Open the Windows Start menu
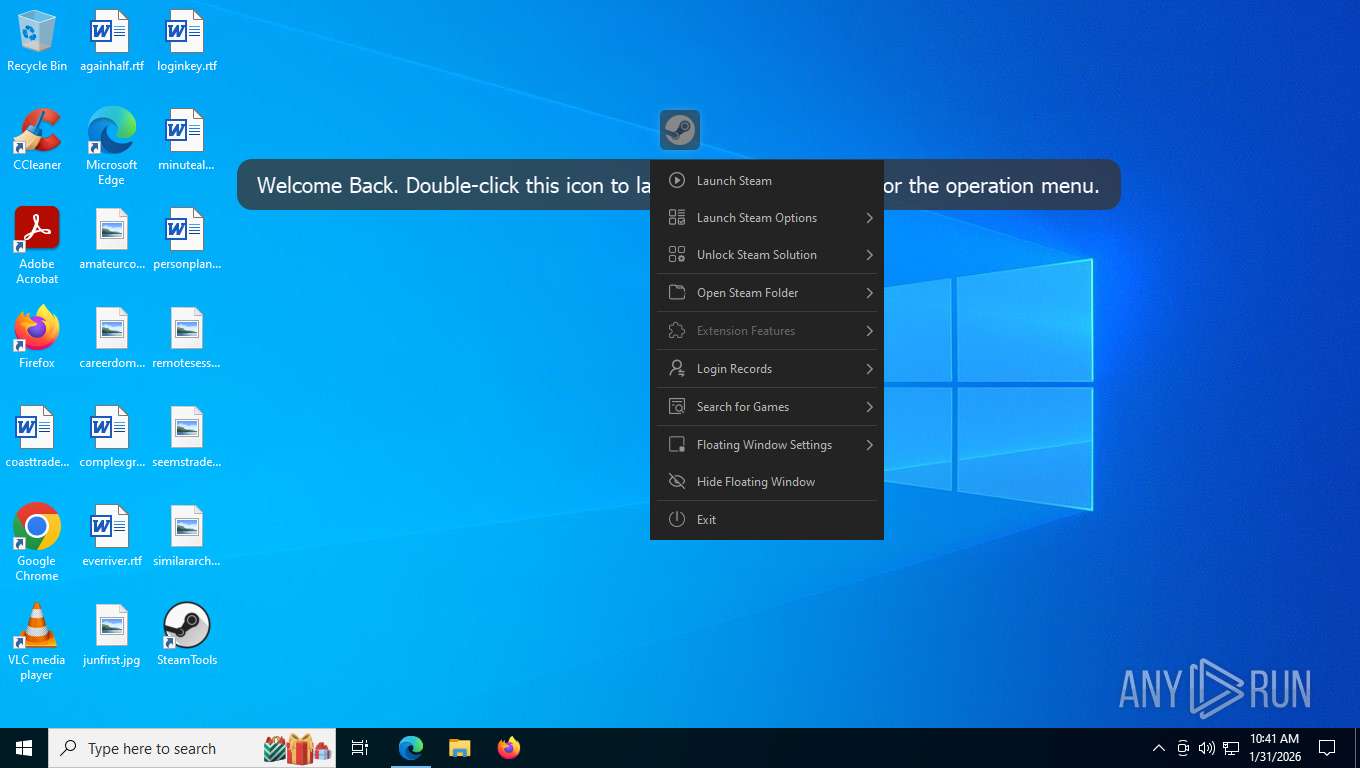This screenshot has height=768, width=1360. point(24,748)
